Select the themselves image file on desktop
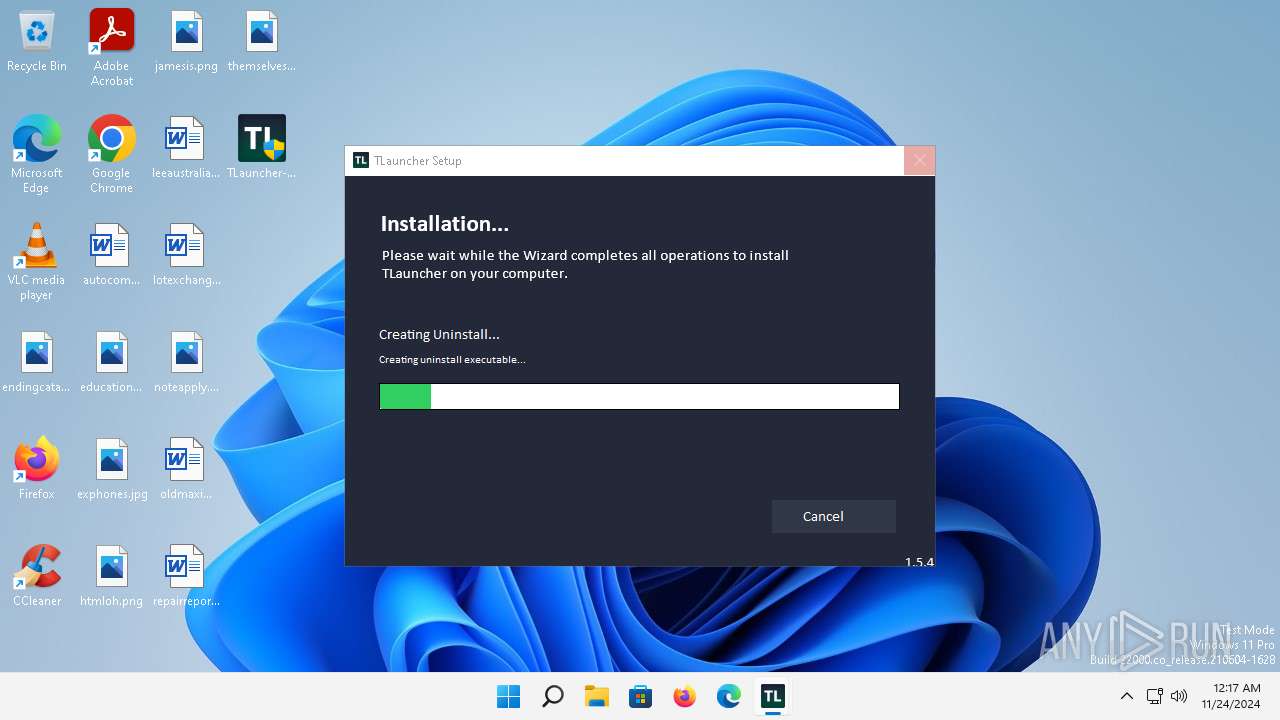Image resolution: width=1280 pixels, height=720 pixels. click(262, 42)
